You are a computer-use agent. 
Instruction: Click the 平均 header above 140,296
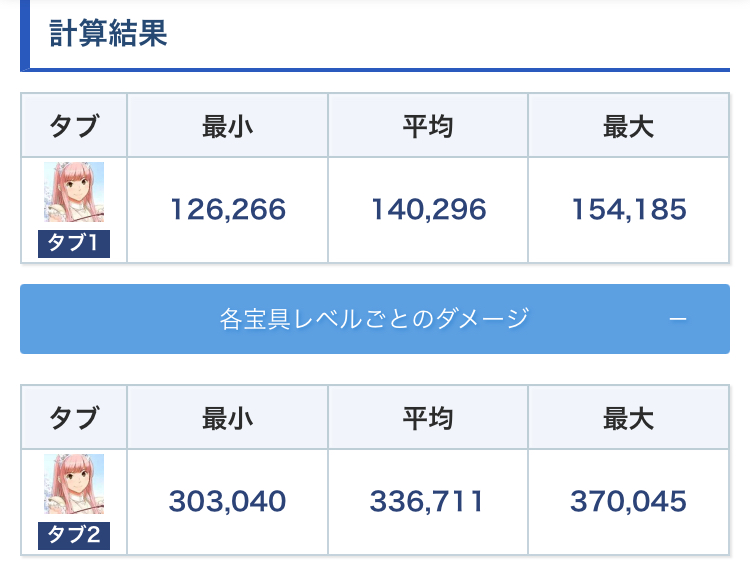point(428,126)
